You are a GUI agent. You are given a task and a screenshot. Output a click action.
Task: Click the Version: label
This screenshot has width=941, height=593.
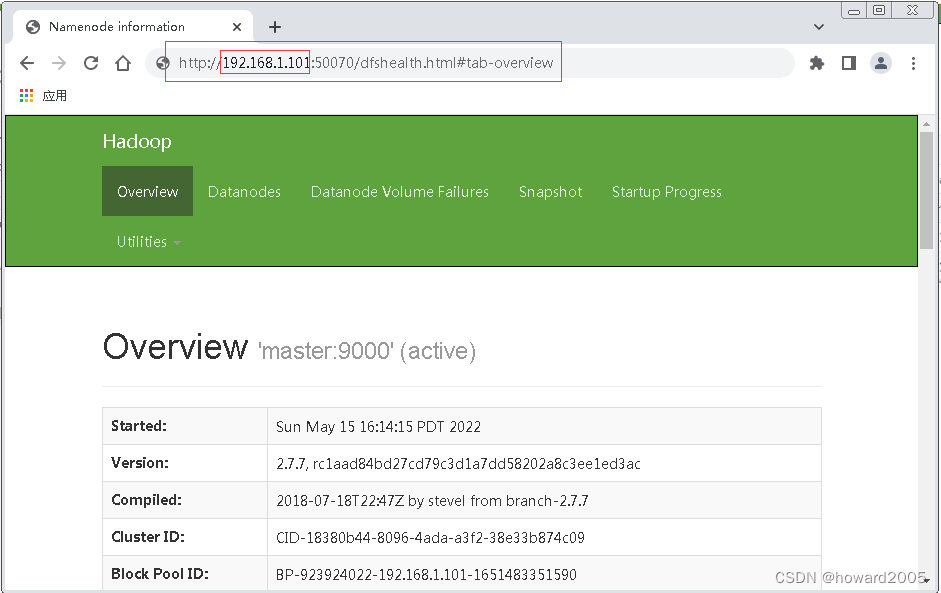(x=140, y=463)
